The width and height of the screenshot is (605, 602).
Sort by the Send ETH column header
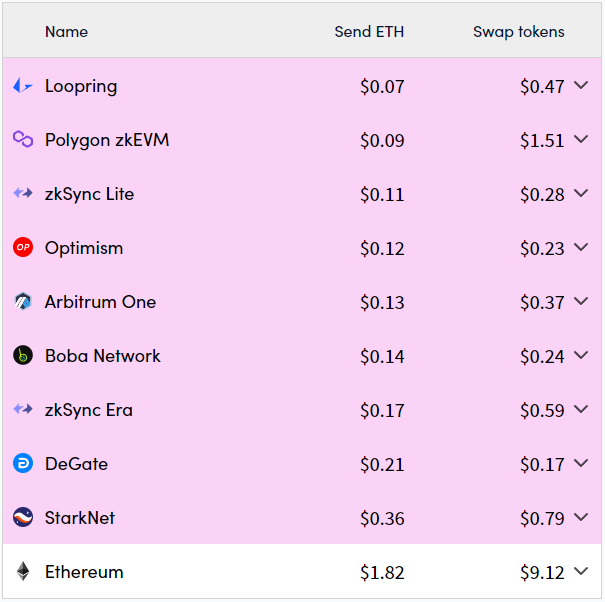369,32
